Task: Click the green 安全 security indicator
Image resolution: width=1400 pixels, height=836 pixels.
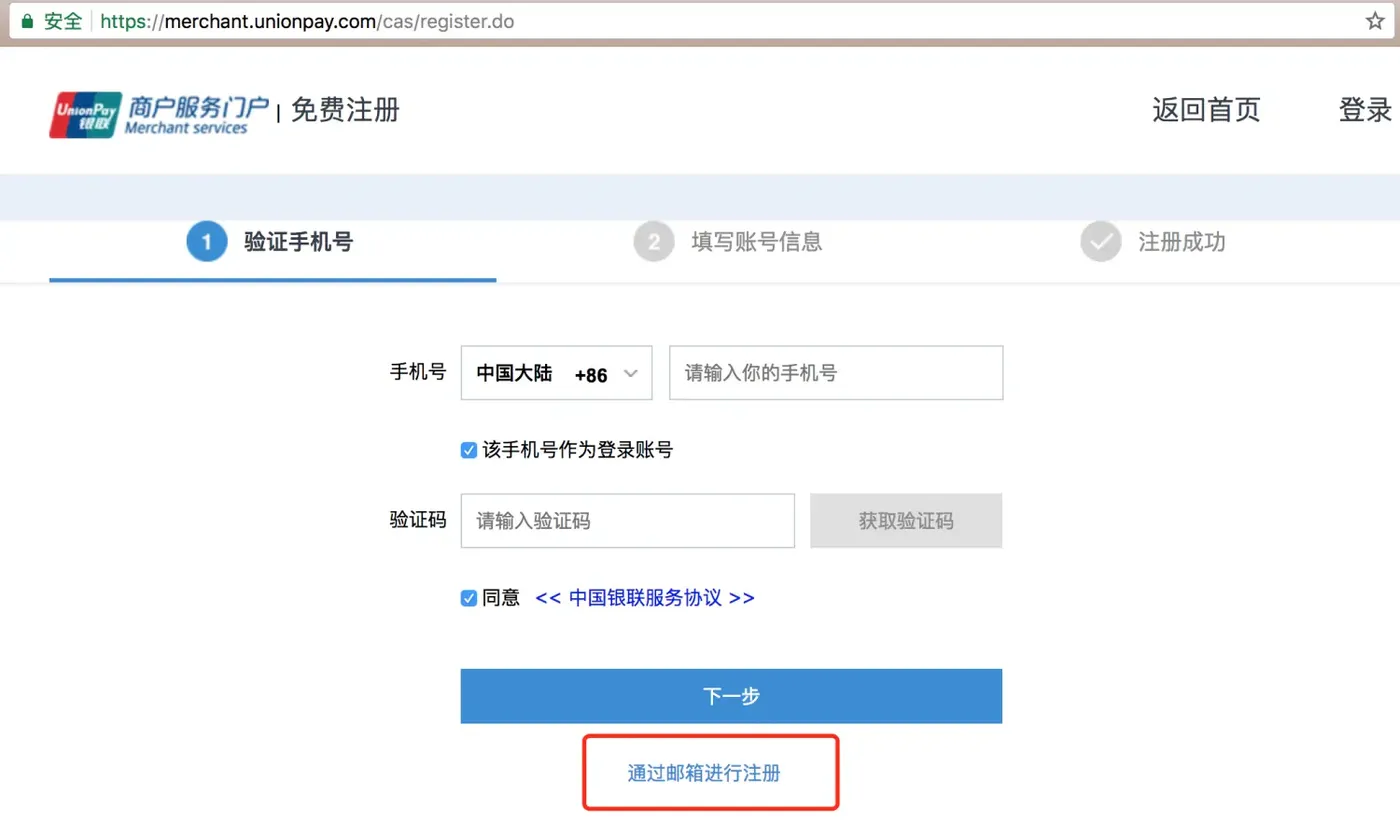Action: tap(60, 20)
